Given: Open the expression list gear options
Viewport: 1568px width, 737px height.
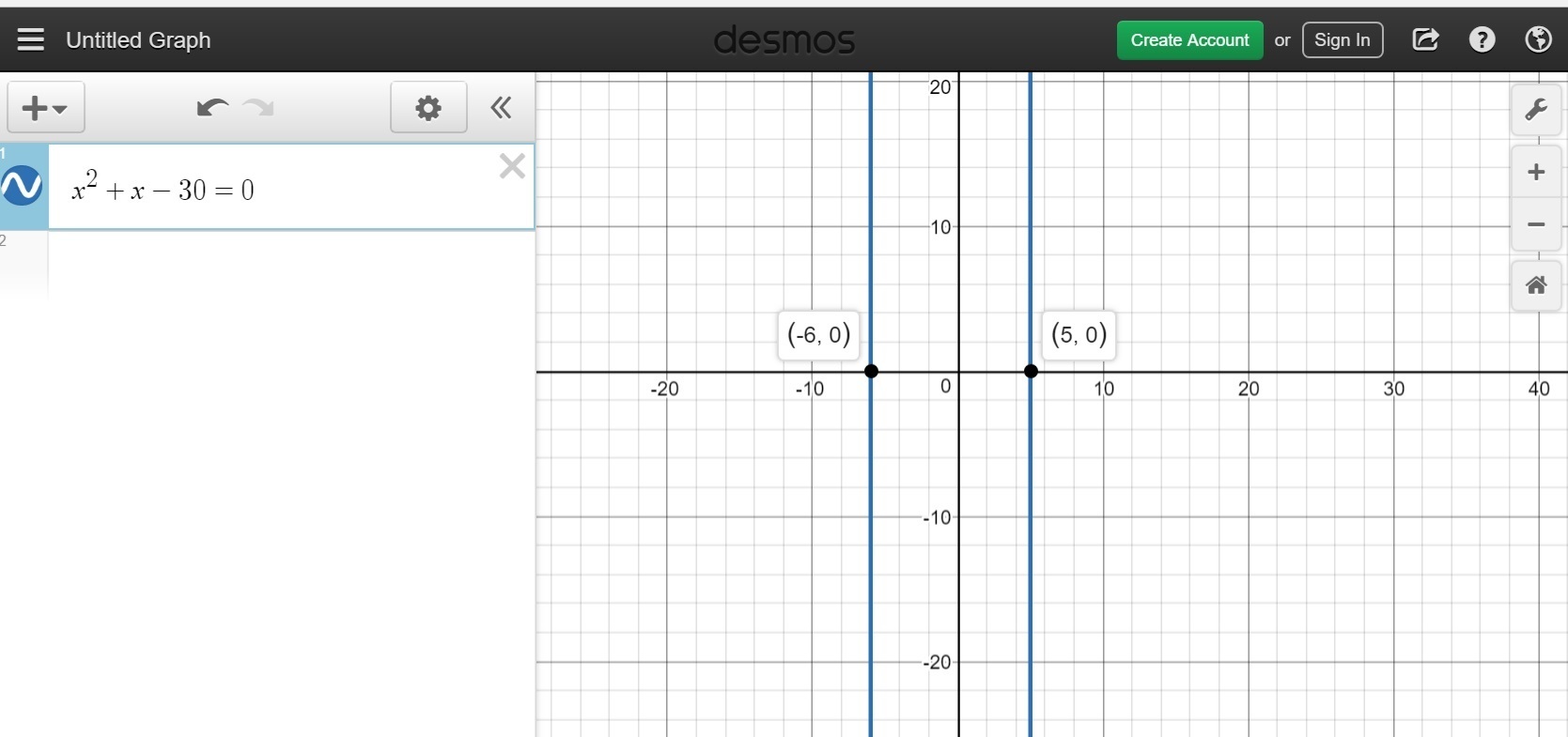Looking at the screenshot, I should (x=428, y=108).
